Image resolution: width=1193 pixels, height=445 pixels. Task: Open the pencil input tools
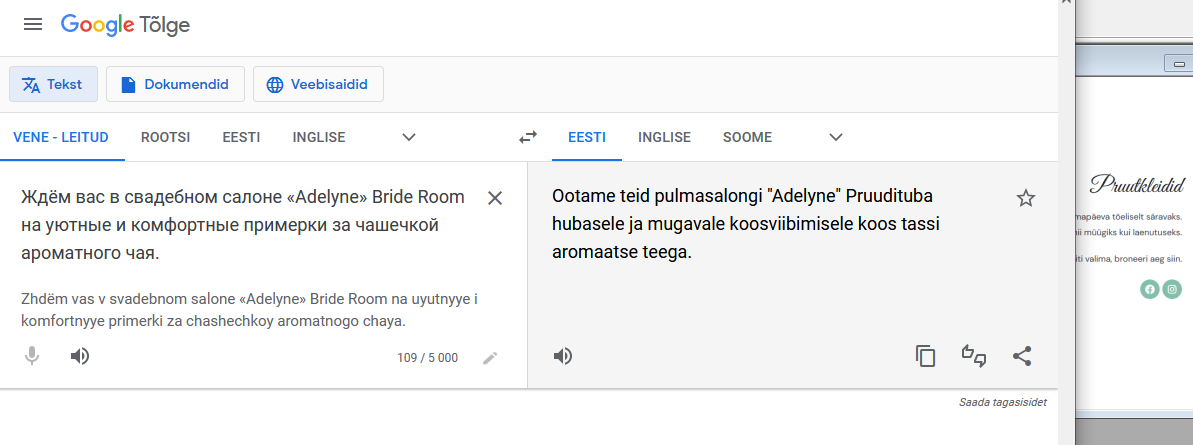490,358
